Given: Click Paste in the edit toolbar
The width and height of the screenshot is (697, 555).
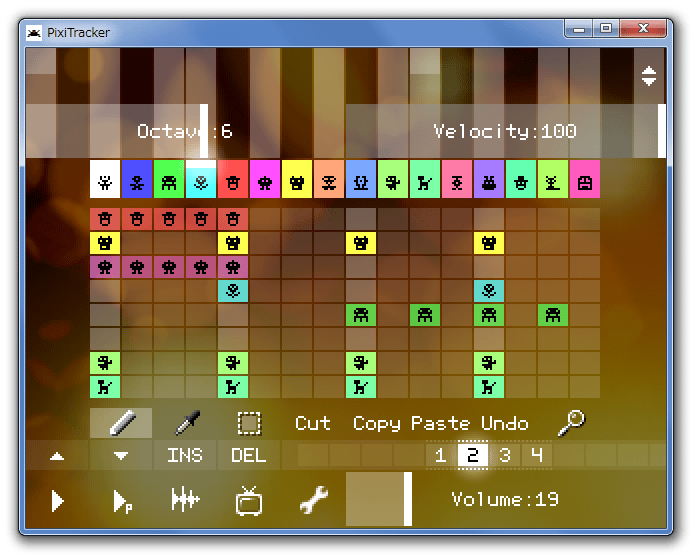Looking at the screenshot, I should [x=441, y=423].
